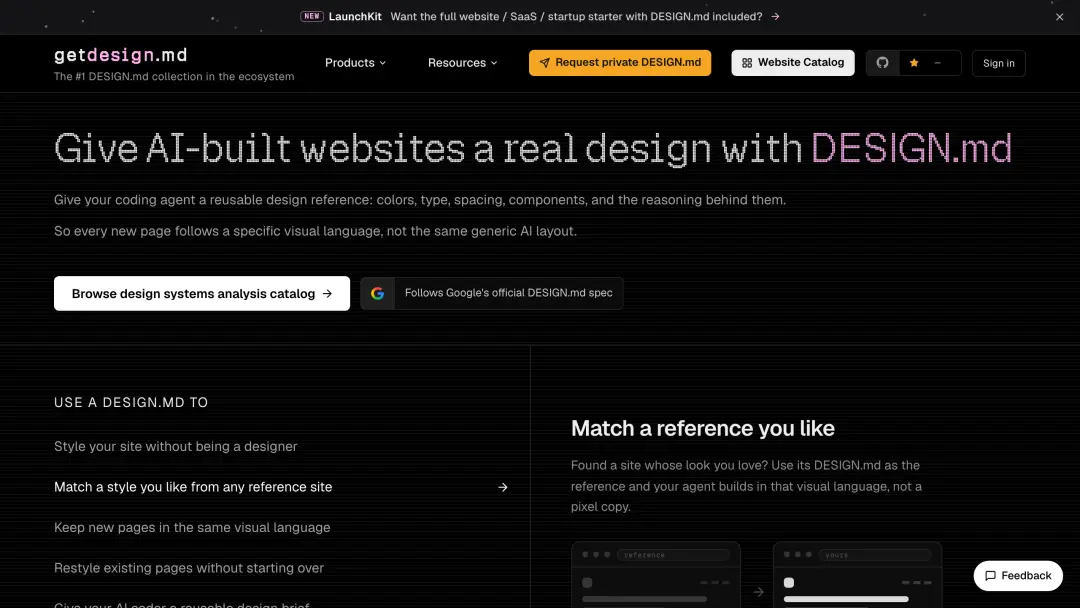Click the GitHub star count dash
This screenshot has height=608, width=1080.
[x=937, y=63]
